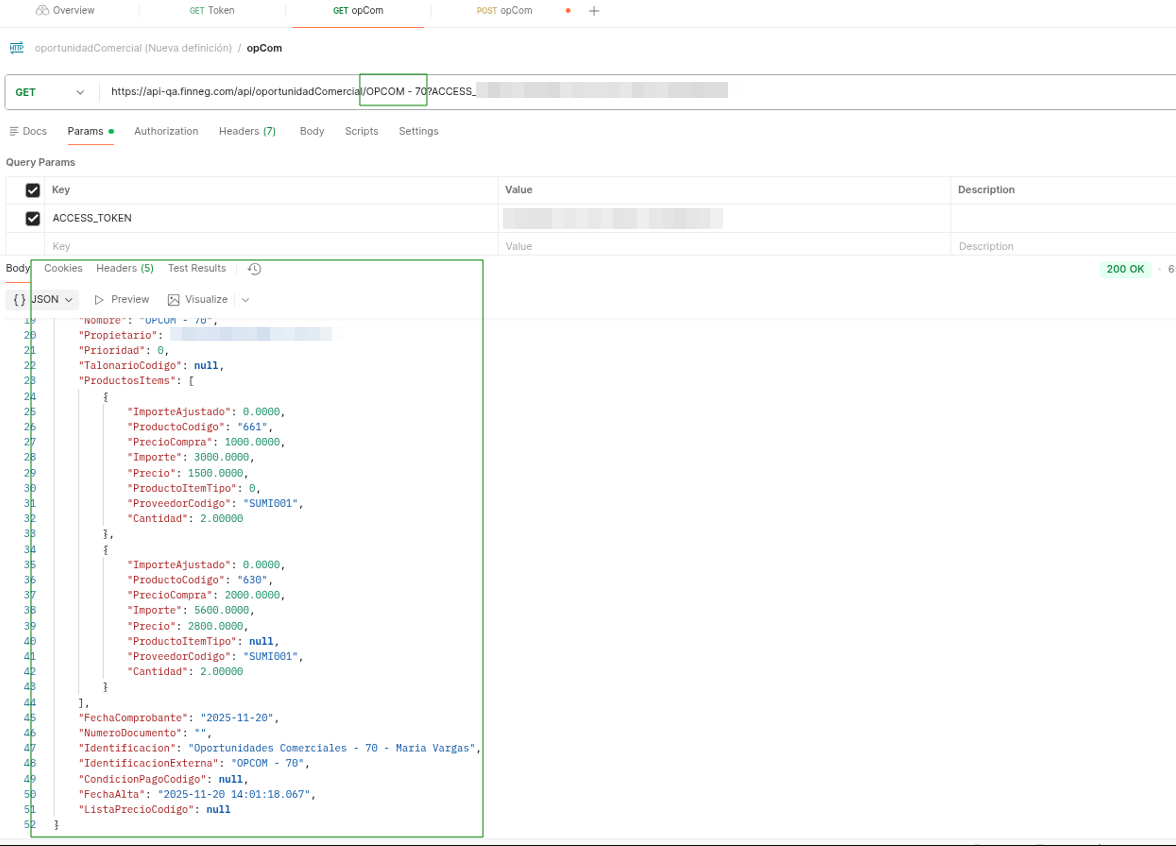Screen dimensions: 1176x846
Task: Click the HTTP icon beside the breadcrumb
Action: [x=16, y=48]
